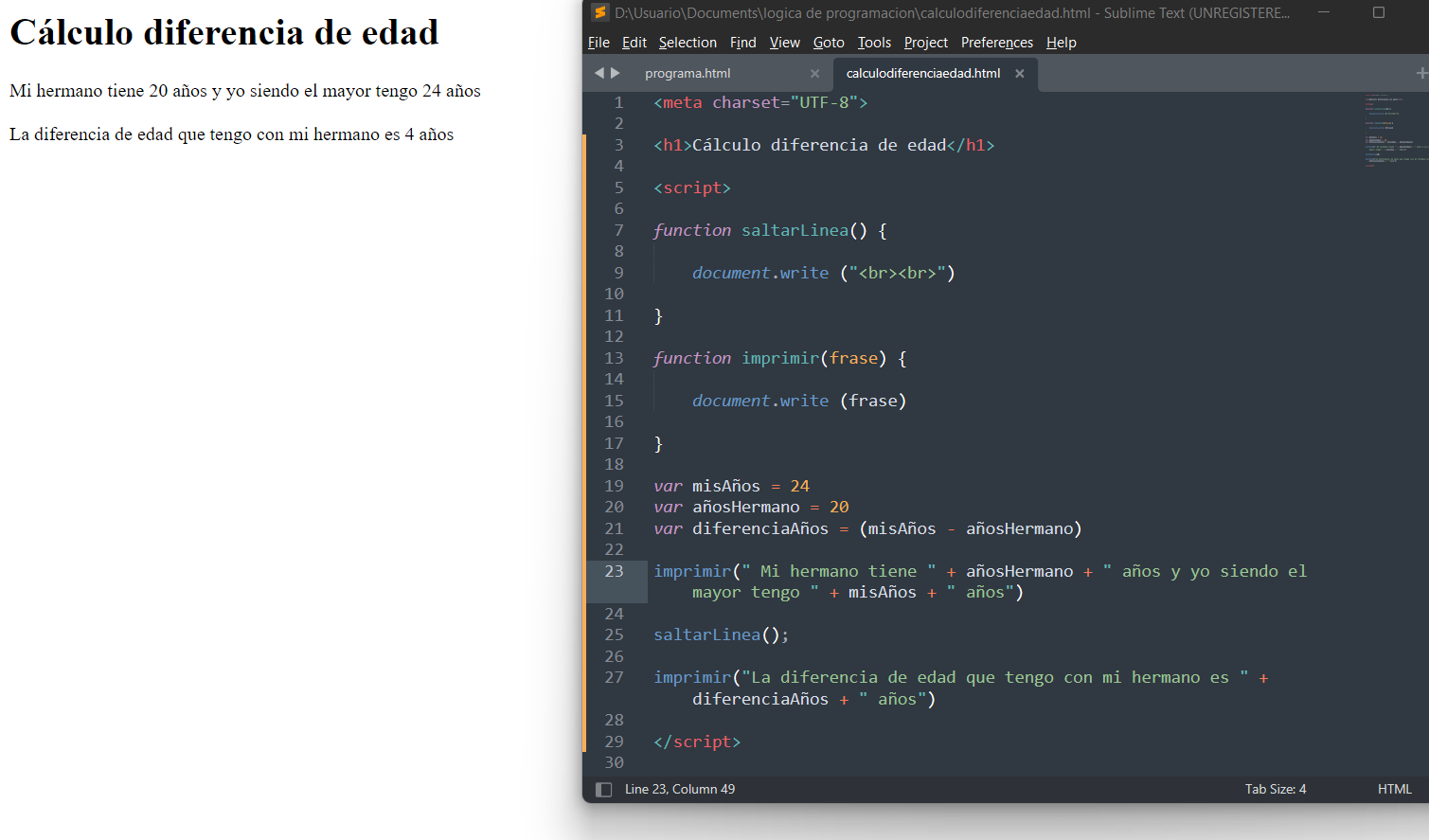This screenshot has height=840, width=1429.
Task: Minimize the Sublime Text window
Action: coord(1324,12)
